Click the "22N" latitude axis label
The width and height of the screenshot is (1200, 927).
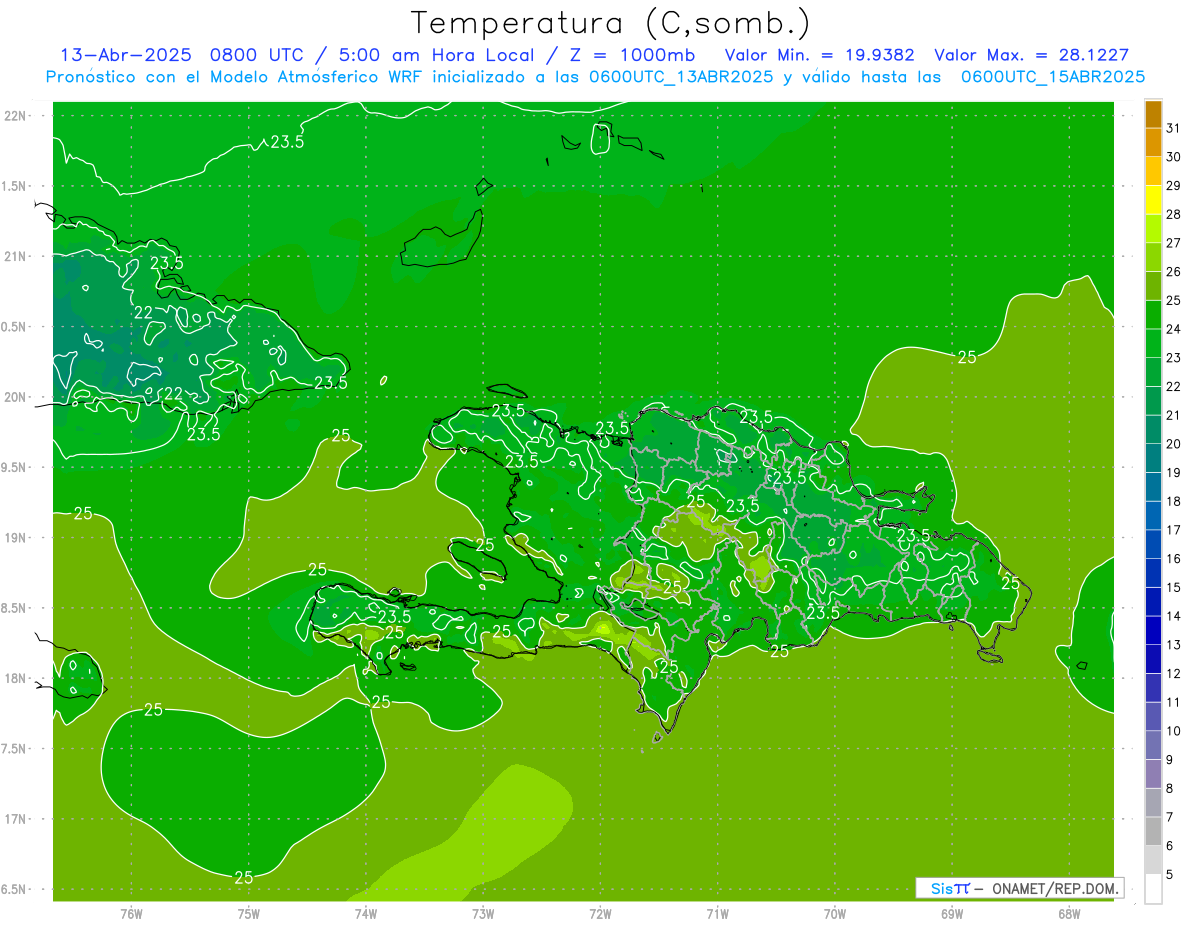(x=16, y=116)
